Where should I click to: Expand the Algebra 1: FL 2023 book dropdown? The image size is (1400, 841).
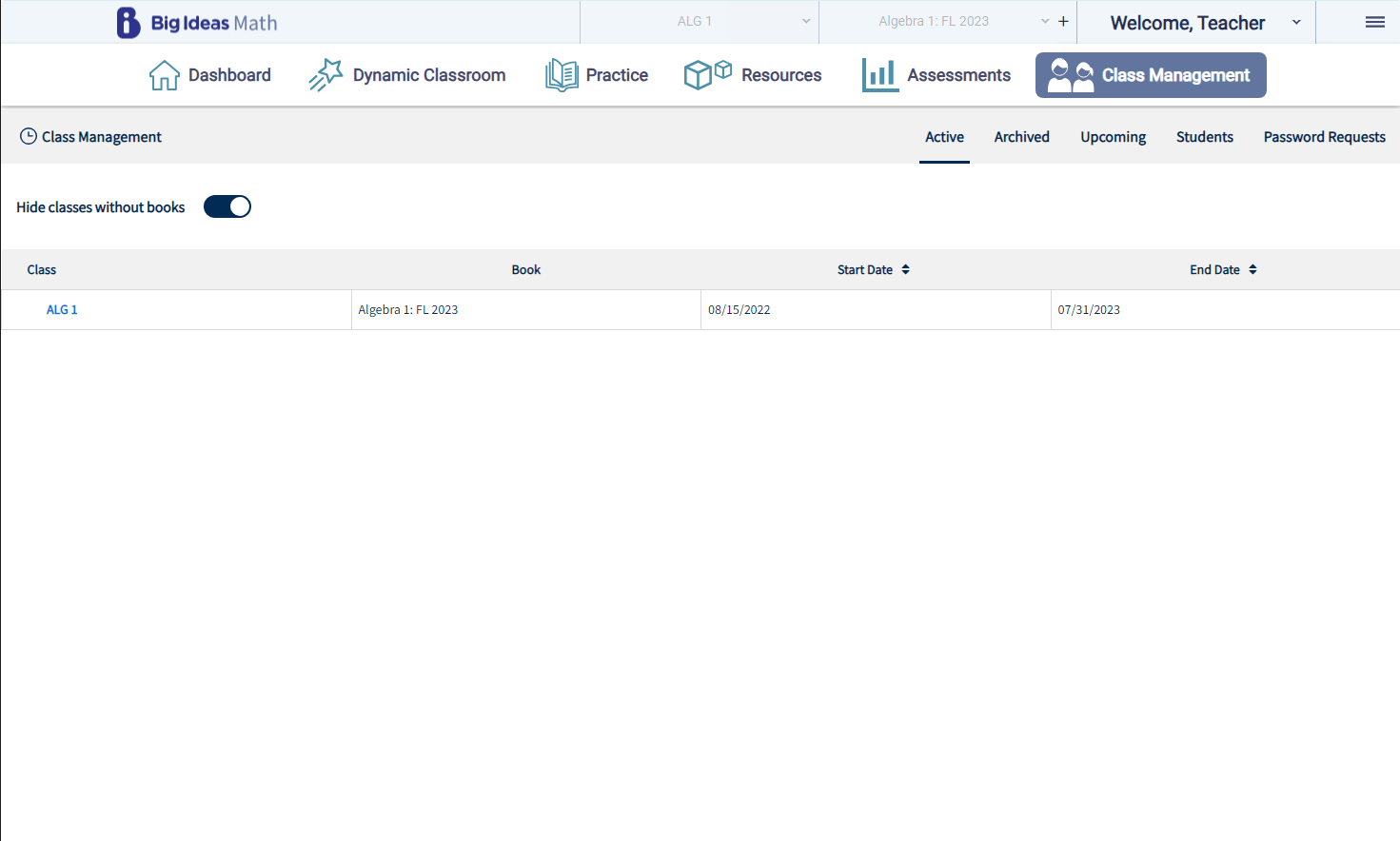click(937, 21)
